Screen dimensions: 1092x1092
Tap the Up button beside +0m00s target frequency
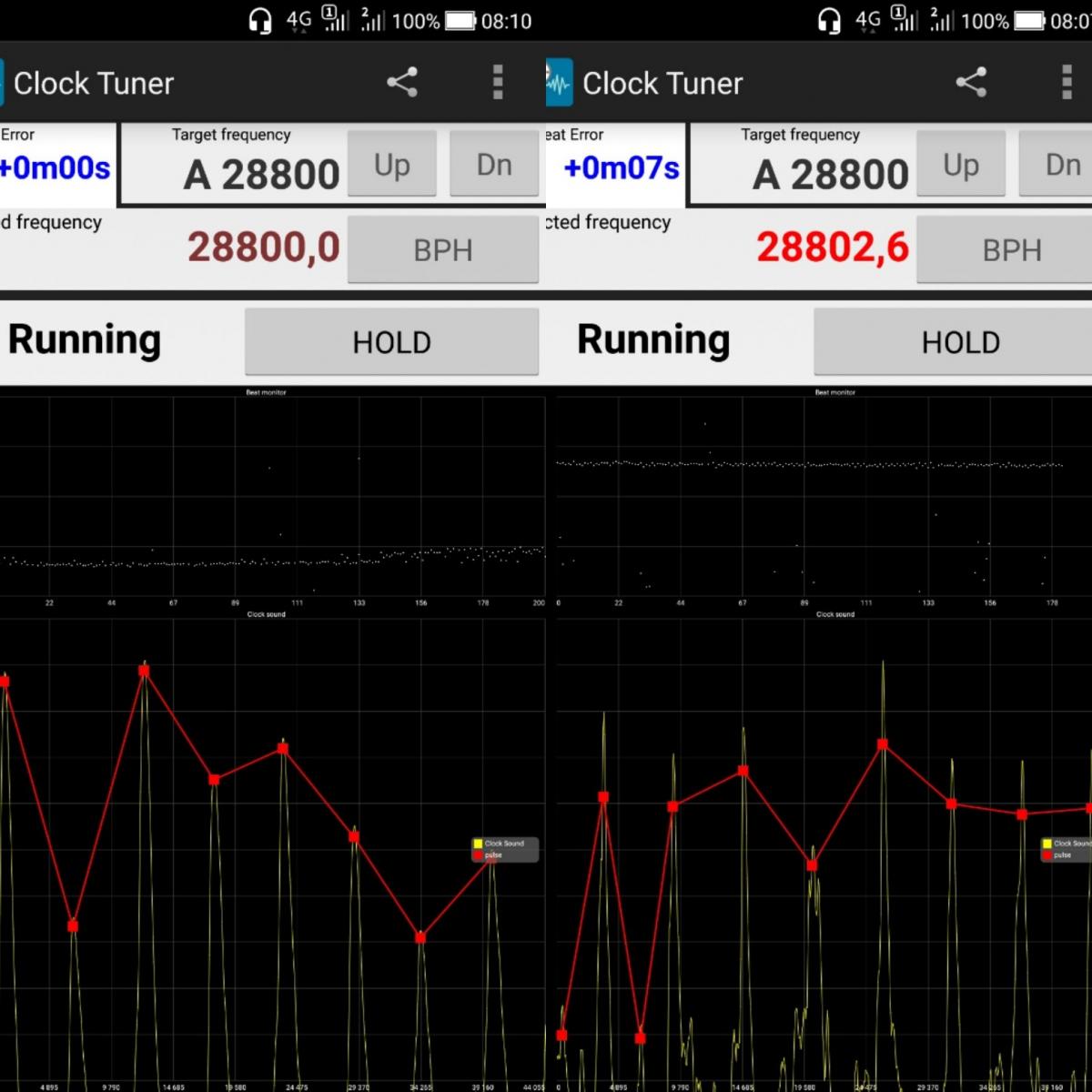(x=392, y=164)
